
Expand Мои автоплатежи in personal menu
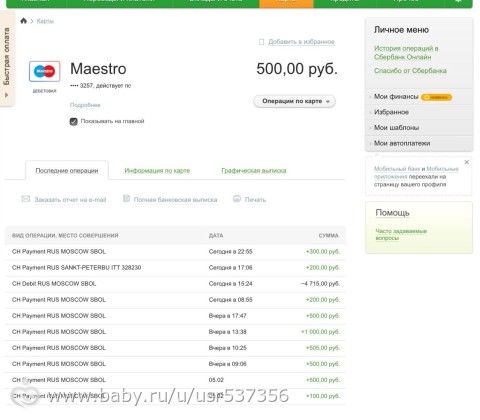402,143
